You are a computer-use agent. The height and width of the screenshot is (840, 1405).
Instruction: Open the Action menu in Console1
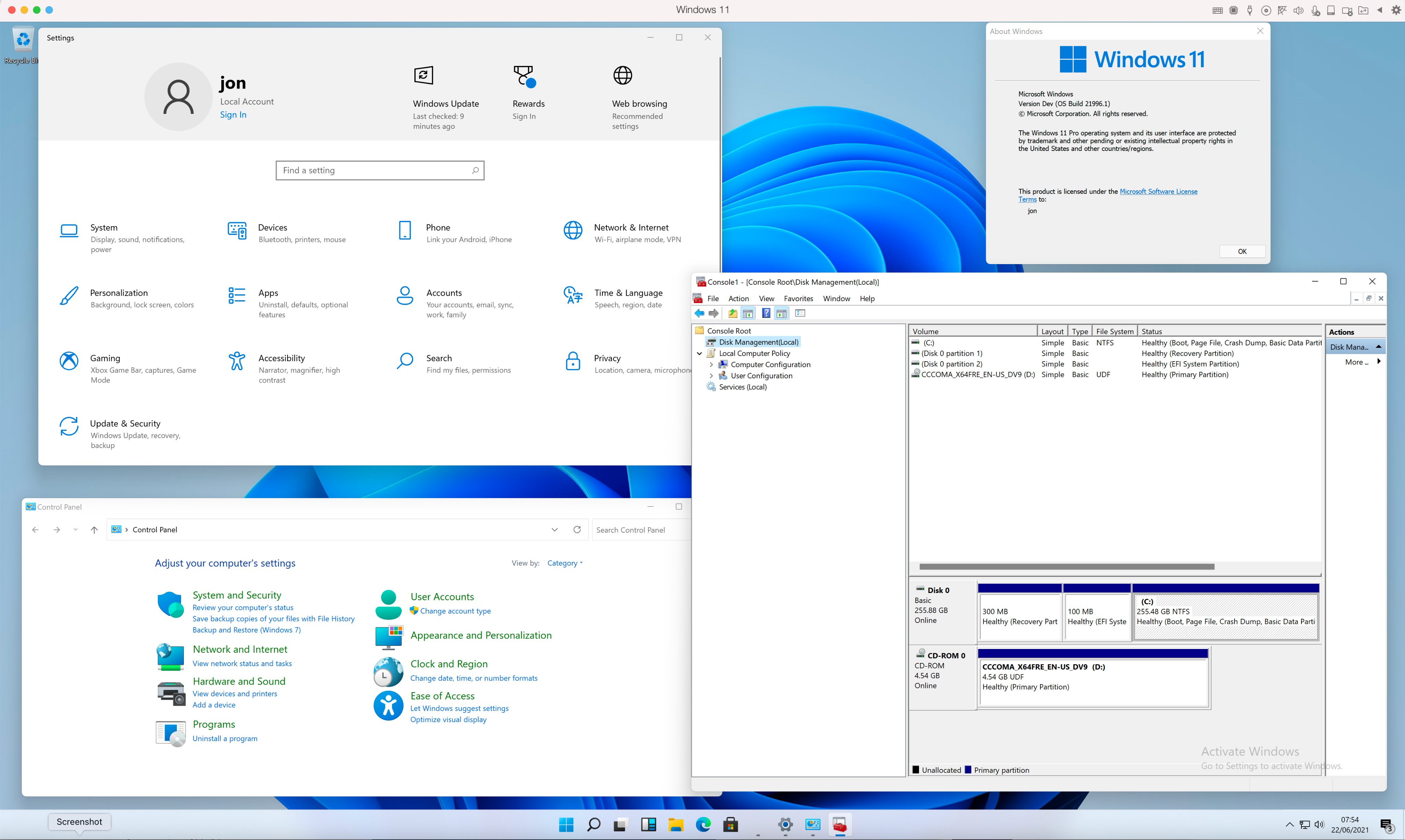pos(738,298)
